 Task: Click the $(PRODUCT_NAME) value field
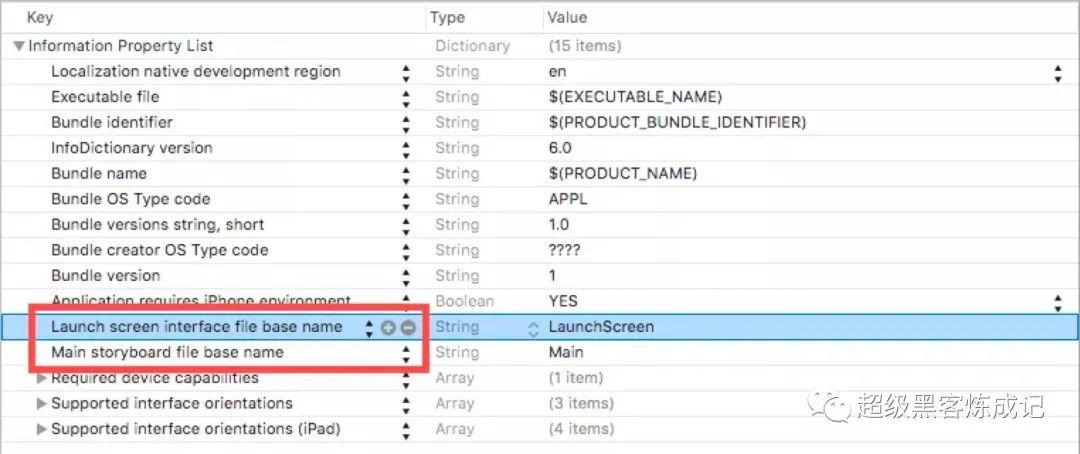pos(623,174)
